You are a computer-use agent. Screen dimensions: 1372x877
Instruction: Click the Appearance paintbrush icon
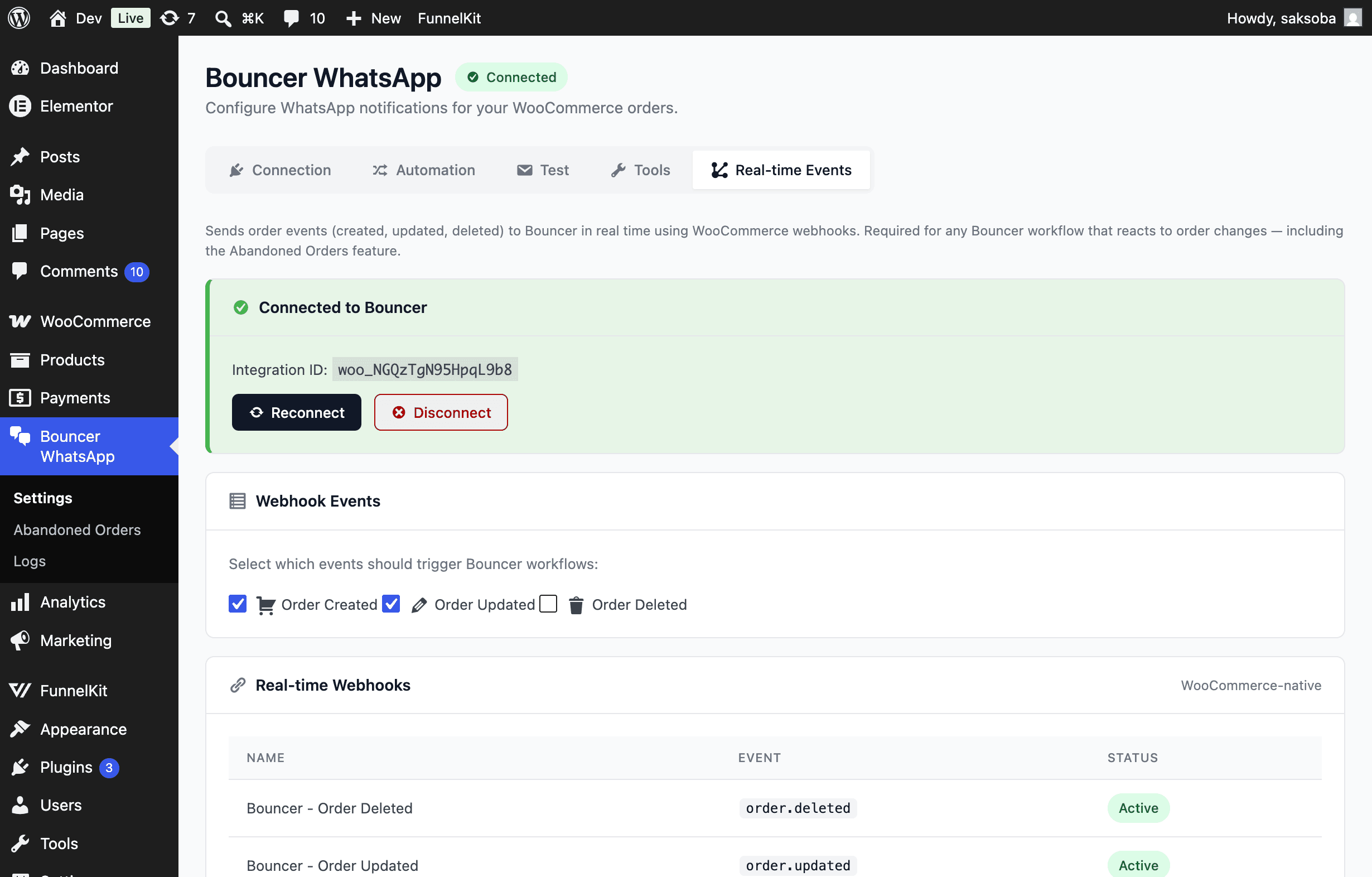[x=20, y=729]
